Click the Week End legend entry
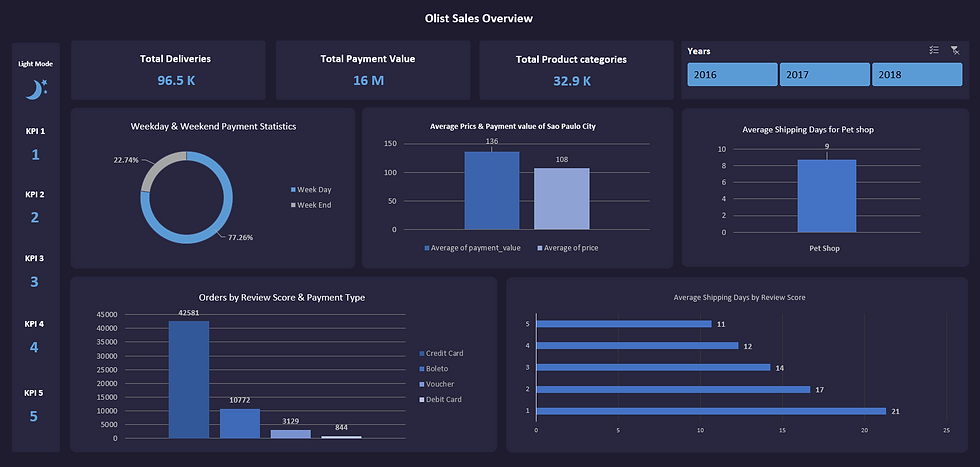This screenshot has width=980, height=467. (311, 205)
